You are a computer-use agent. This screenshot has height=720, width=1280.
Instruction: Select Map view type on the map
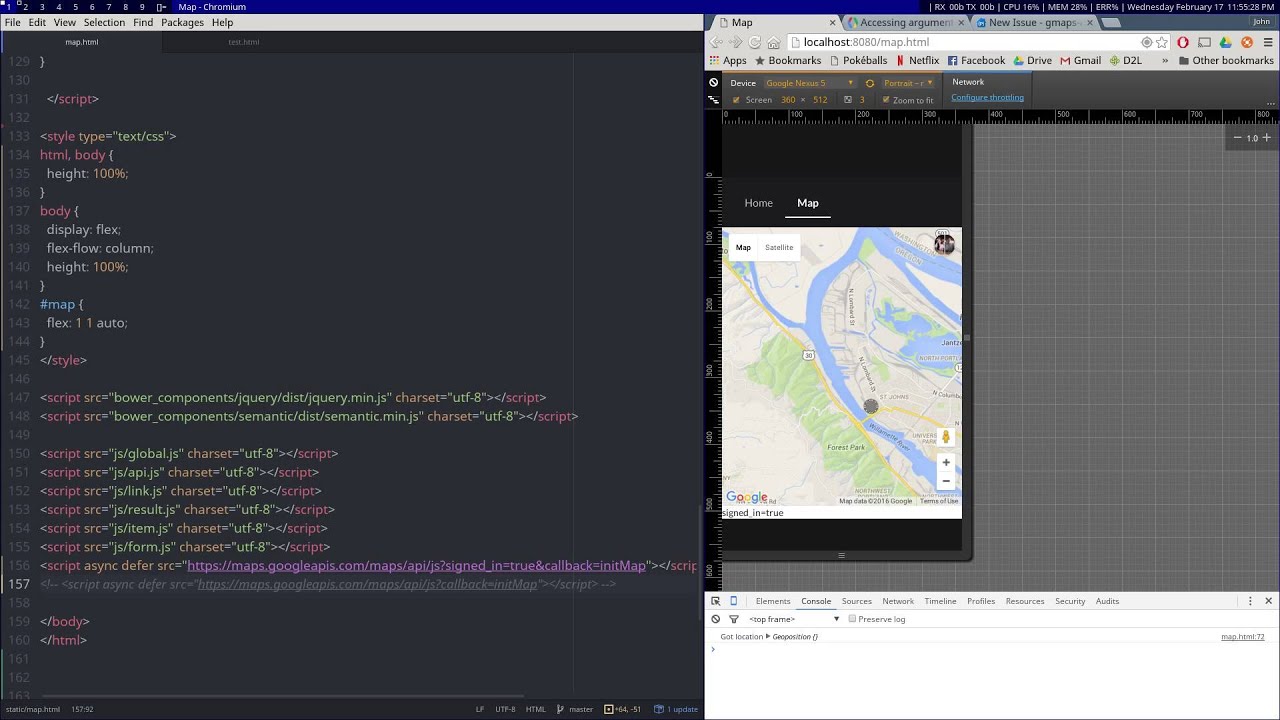[x=743, y=248]
